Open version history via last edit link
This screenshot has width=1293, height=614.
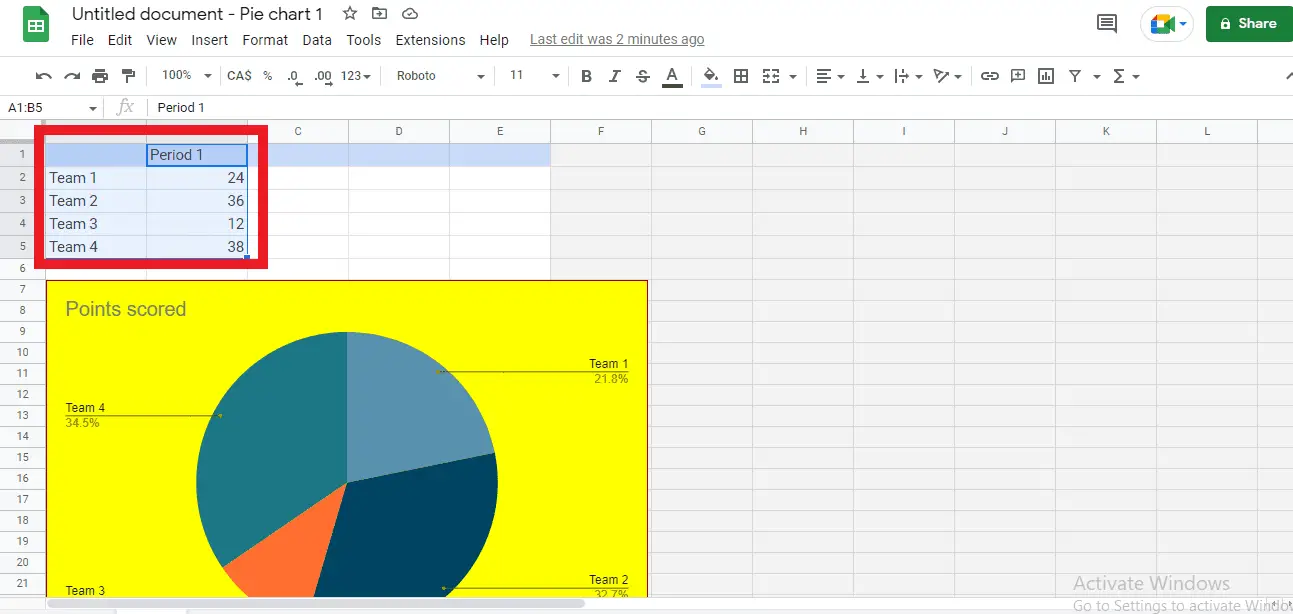(x=617, y=39)
